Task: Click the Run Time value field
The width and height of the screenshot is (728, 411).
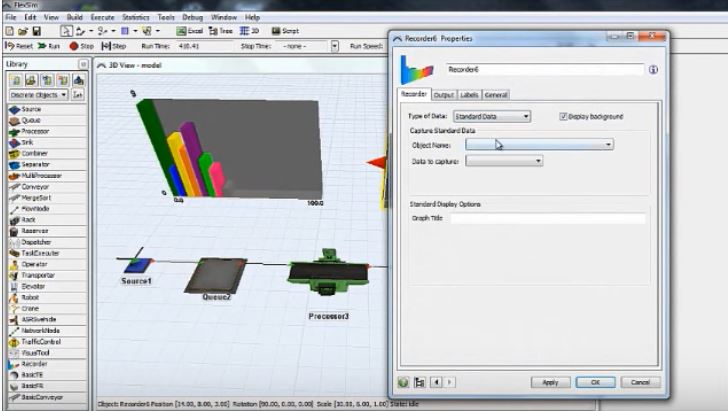Action: point(204,46)
